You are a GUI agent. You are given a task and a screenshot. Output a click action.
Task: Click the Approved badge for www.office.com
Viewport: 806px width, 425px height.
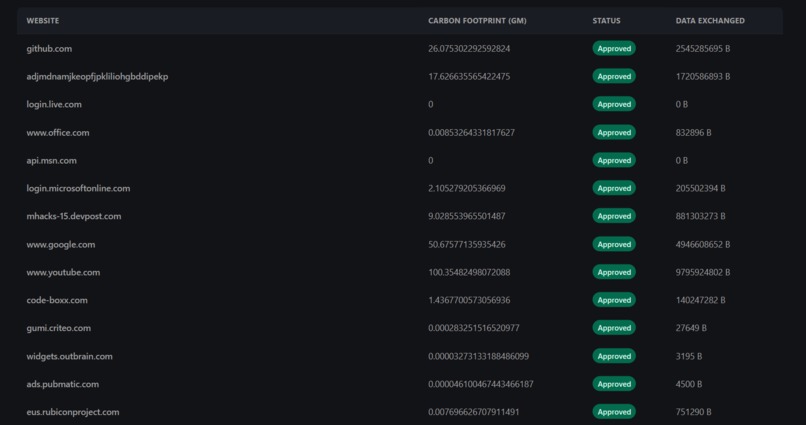pyautogui.click(x=614, y=132)
